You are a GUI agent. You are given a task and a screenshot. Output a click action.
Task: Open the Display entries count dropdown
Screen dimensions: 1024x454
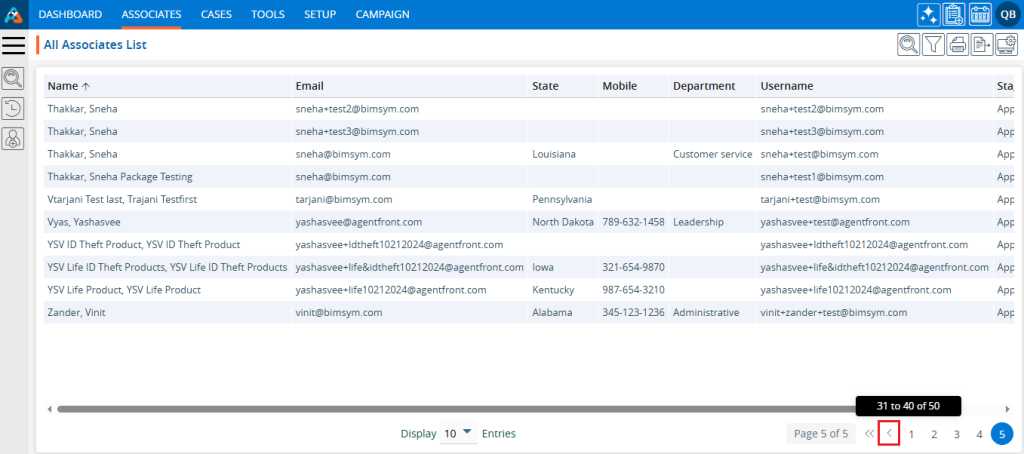point(459,434)
